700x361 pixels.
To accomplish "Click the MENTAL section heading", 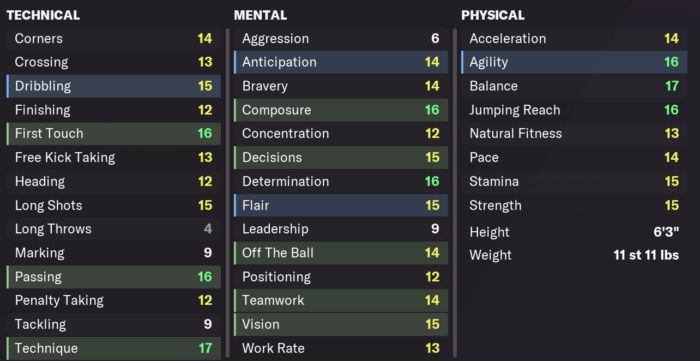I will click(x=260, y=15).
